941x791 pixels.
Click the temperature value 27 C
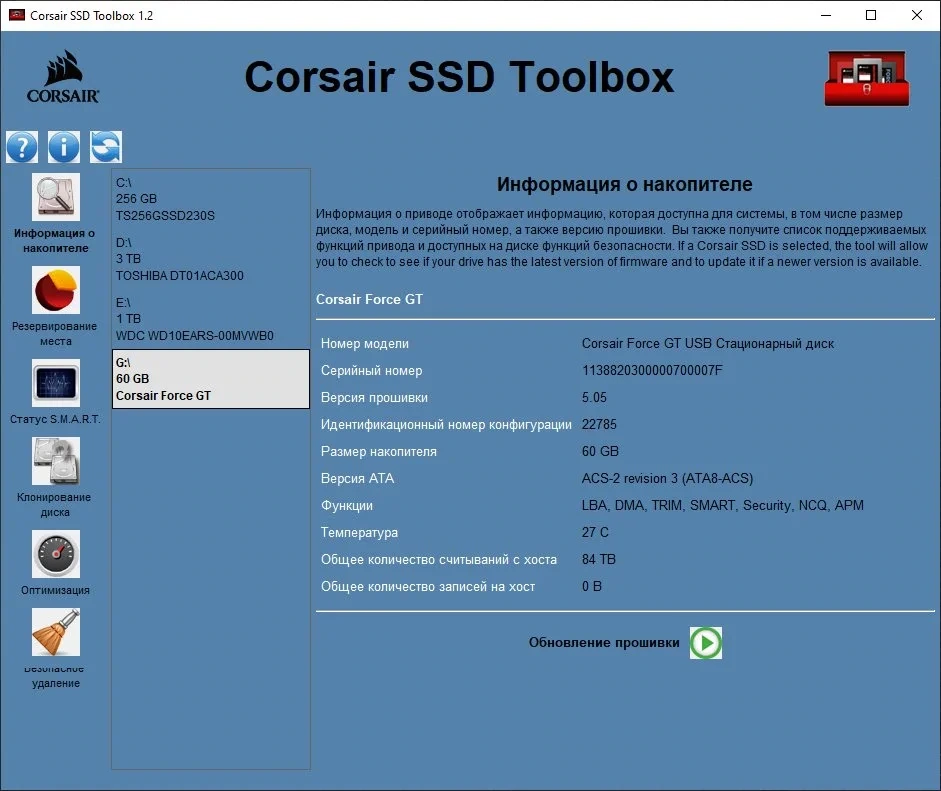(595, 532)
